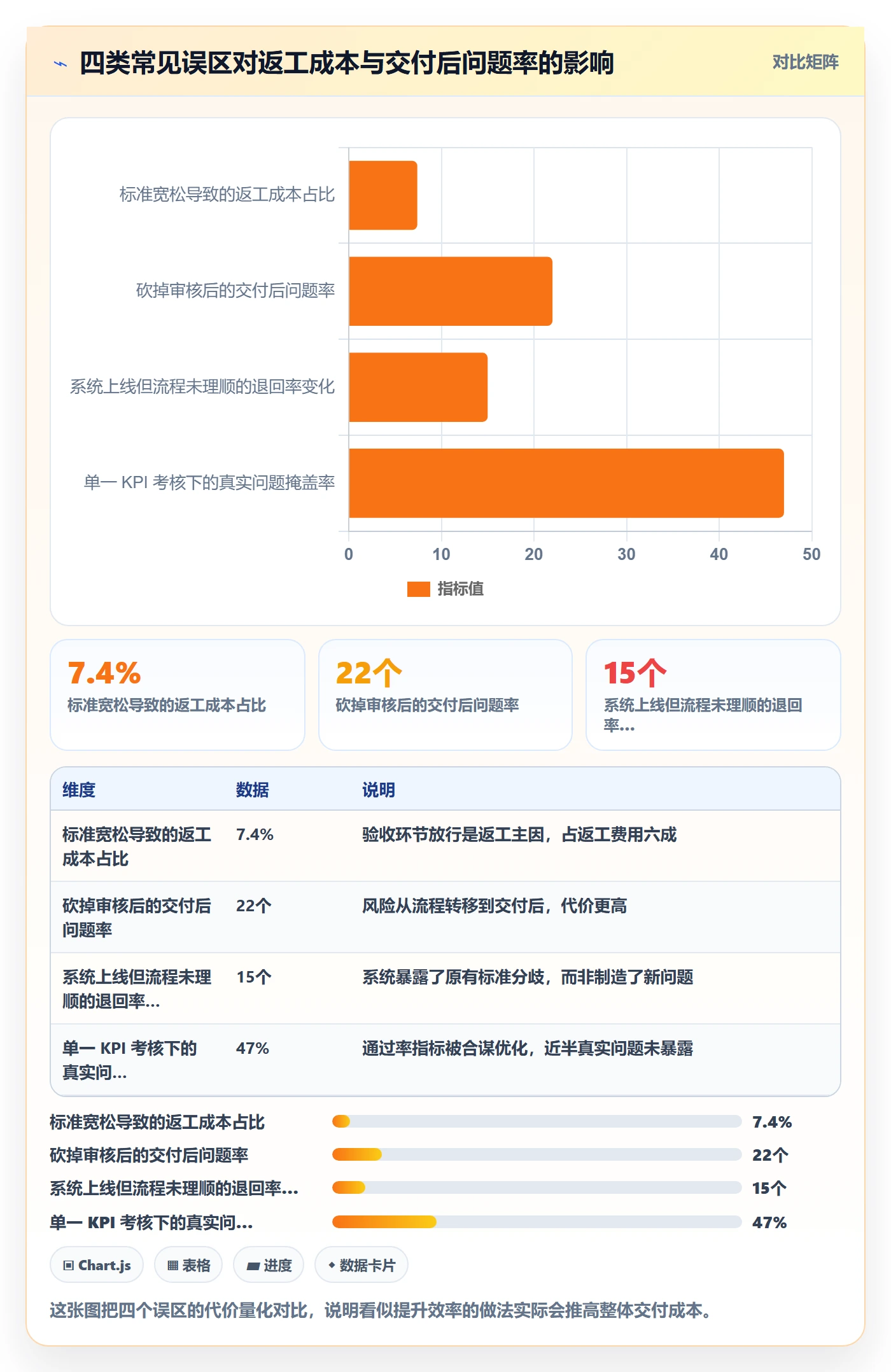Click the 指标值 legend label
Screen dimensions: 891x1372
point(460,589)
